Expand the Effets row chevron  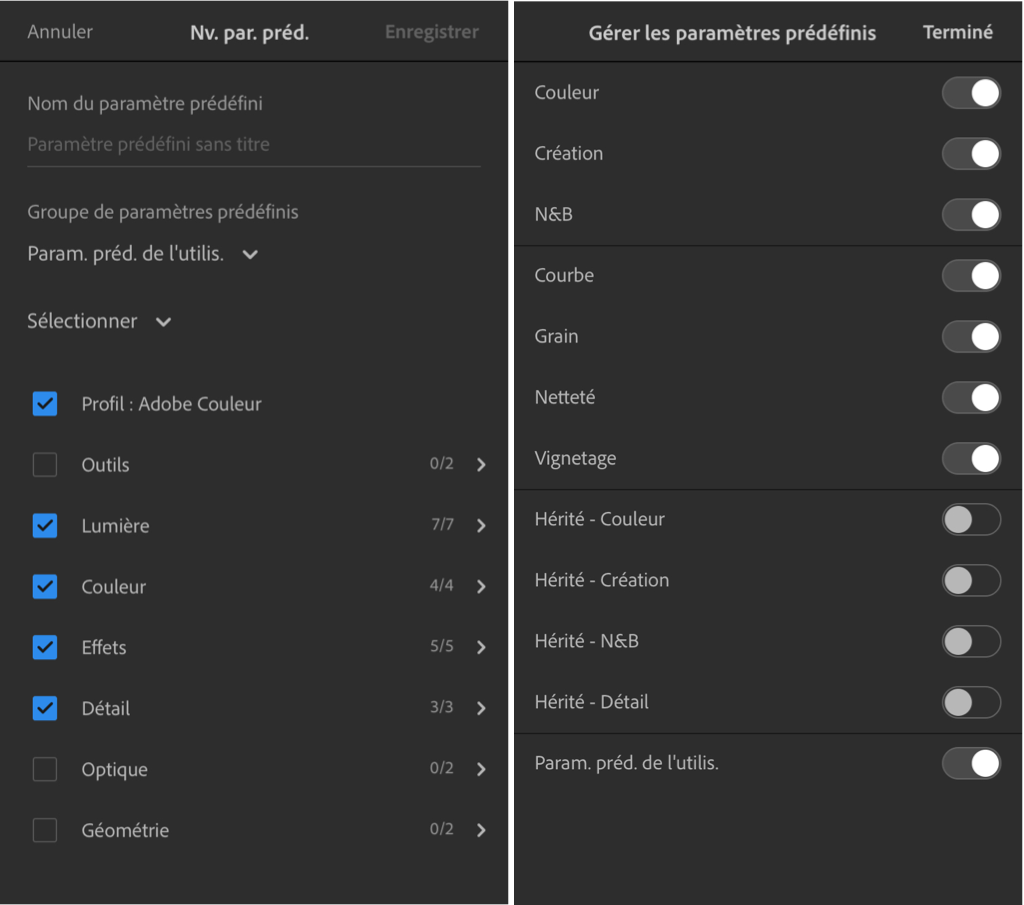pos(481,647)
